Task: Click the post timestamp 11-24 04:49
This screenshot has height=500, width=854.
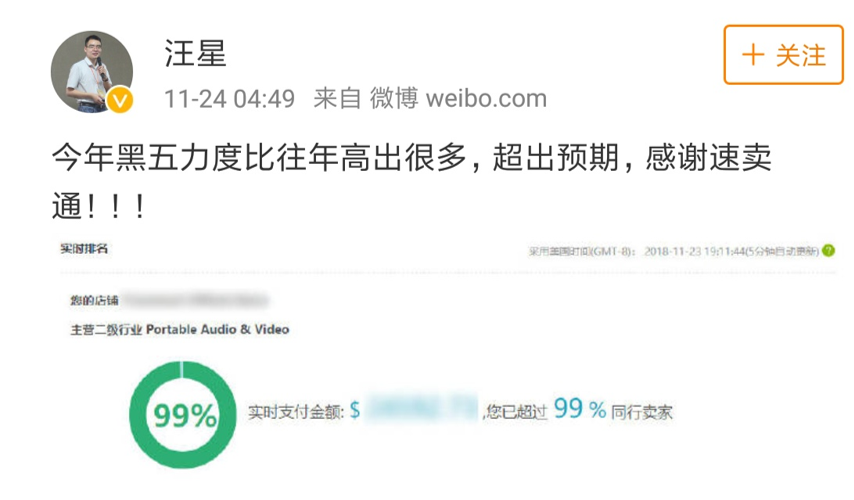Action: click(229, 99)
